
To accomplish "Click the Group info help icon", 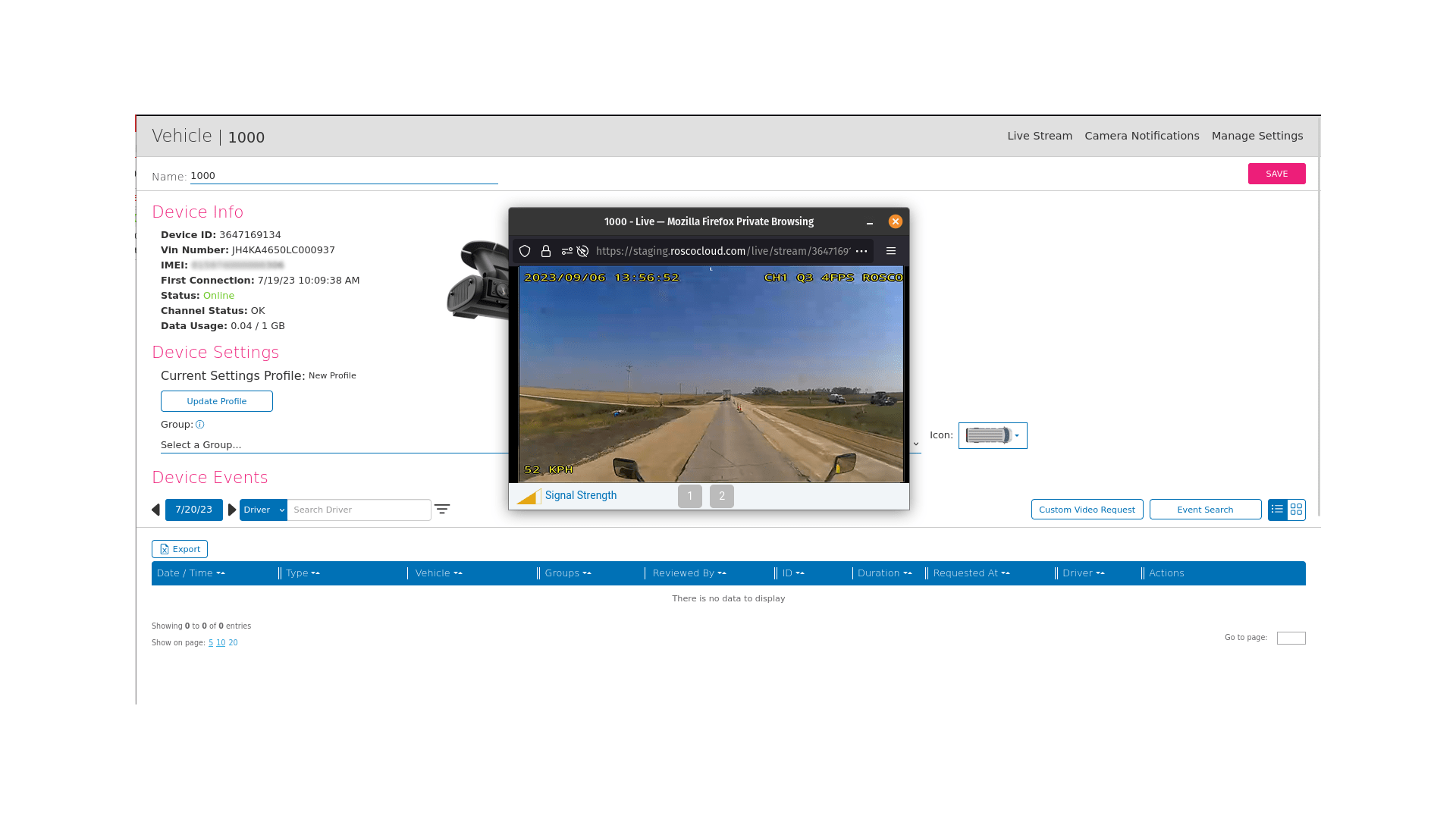I will pos(200,425).
